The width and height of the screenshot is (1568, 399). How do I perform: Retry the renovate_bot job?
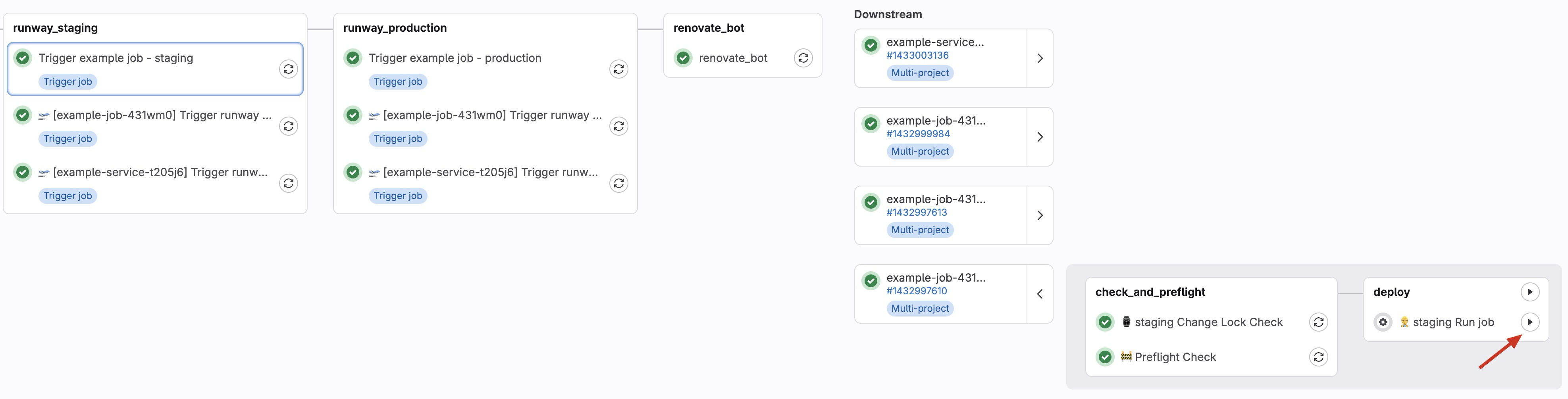tap(803, 58)
